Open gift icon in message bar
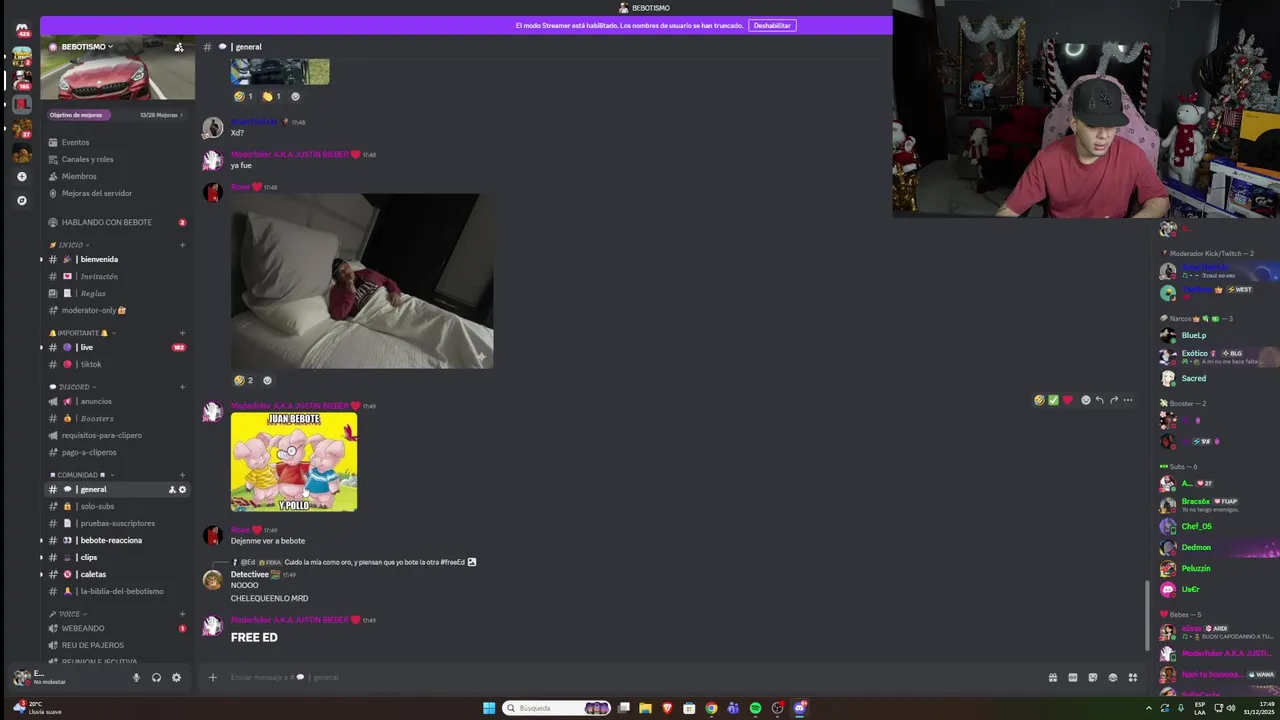 coord(1053,678)
